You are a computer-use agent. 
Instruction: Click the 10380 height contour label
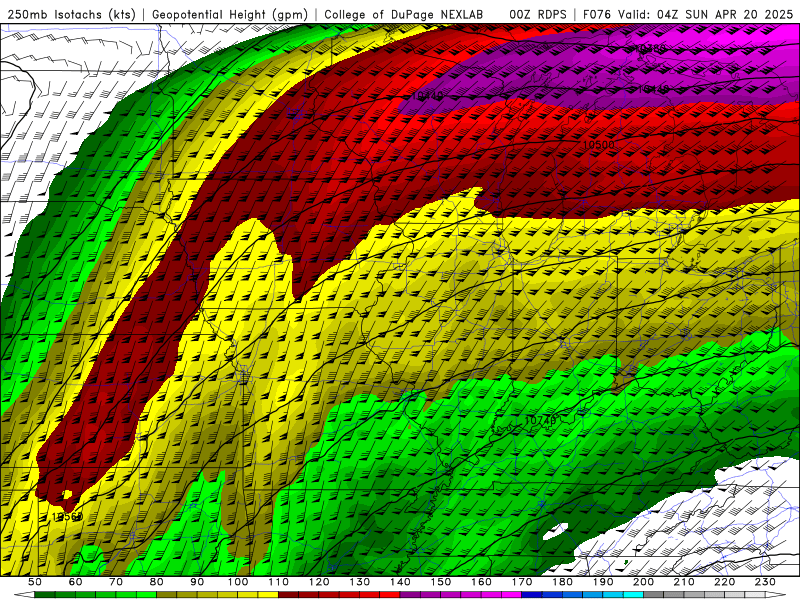pos(651,48)
